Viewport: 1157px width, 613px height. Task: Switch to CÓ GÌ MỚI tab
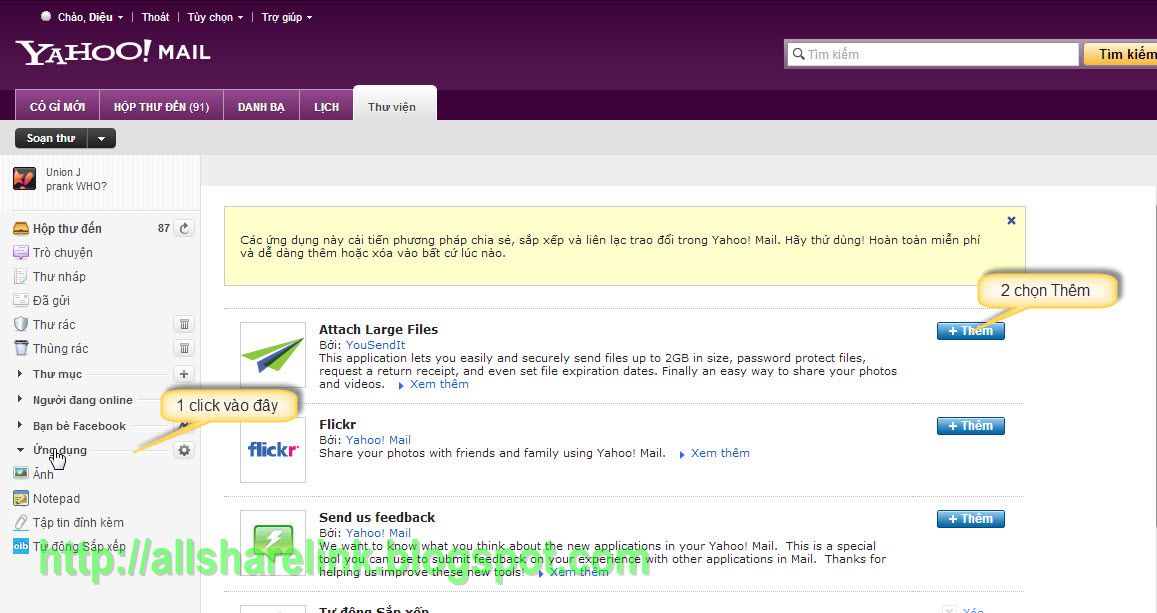click(58, 106)
